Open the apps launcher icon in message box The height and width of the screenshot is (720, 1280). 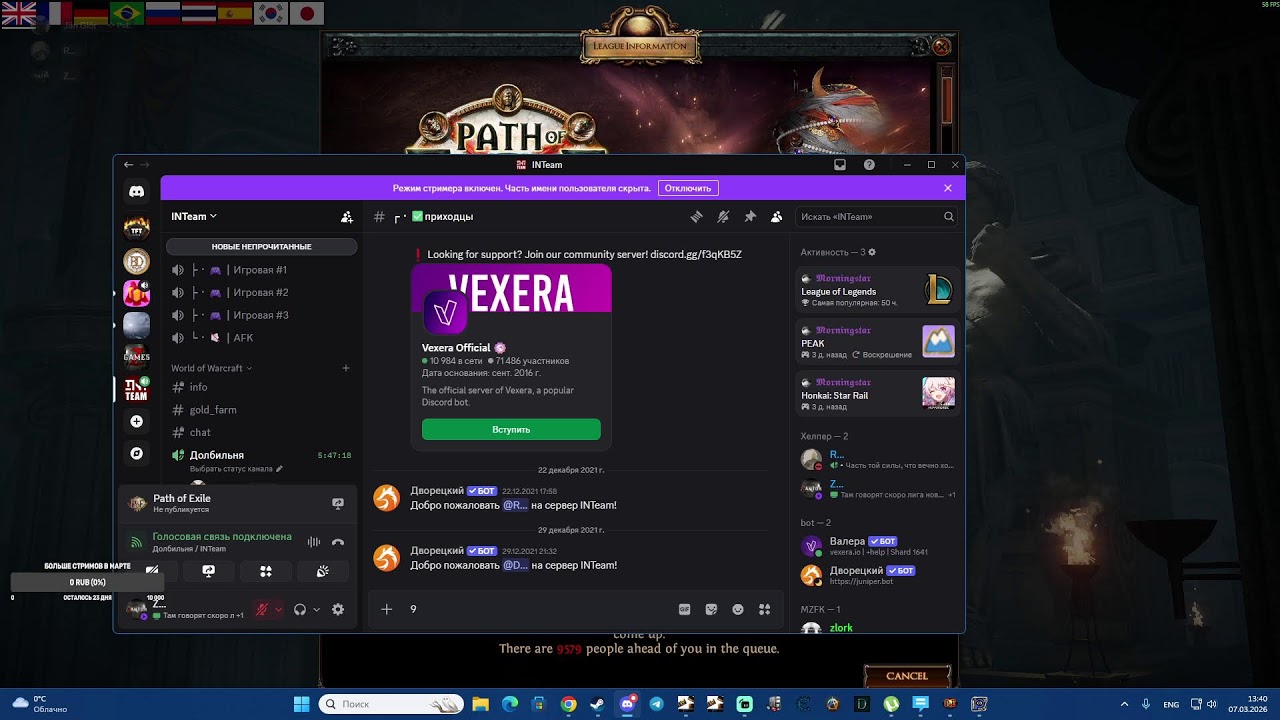tap(765, 609)
